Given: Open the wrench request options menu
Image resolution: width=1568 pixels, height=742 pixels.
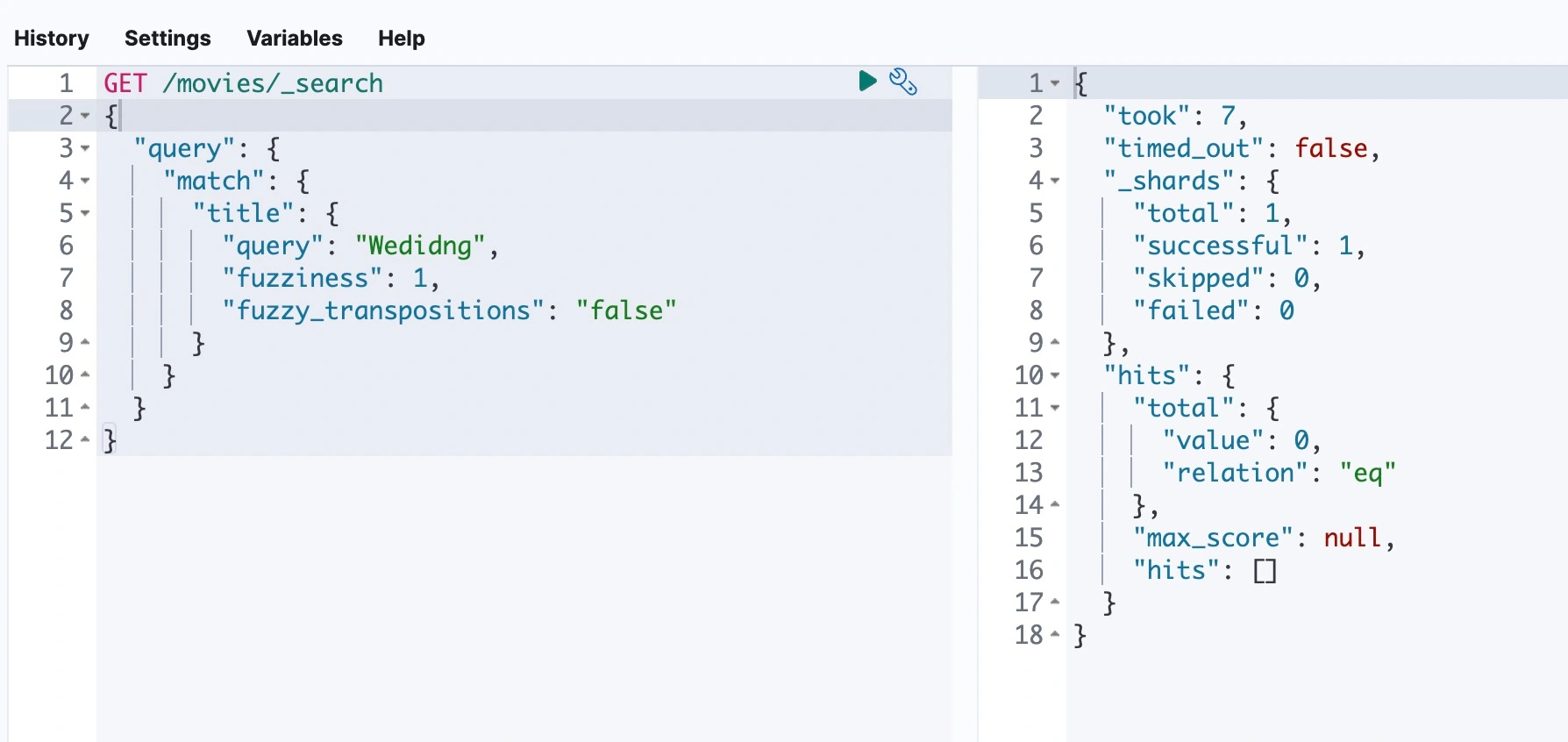Looking at the screenshot, I should point(902,82).
